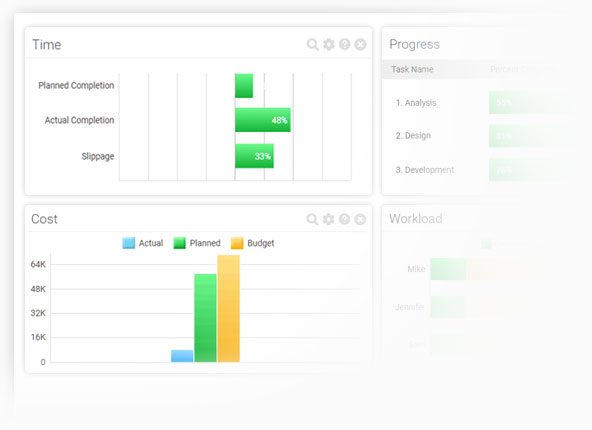Open the Time widget gear settings
This screenshot has width=592, height=430.
click(329, 45)
